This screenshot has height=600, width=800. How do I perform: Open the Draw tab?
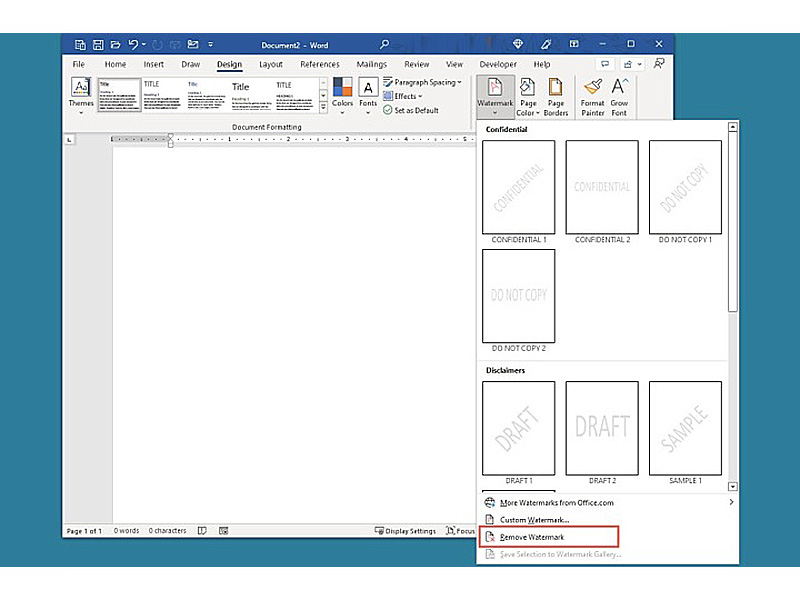pos(190,64)
